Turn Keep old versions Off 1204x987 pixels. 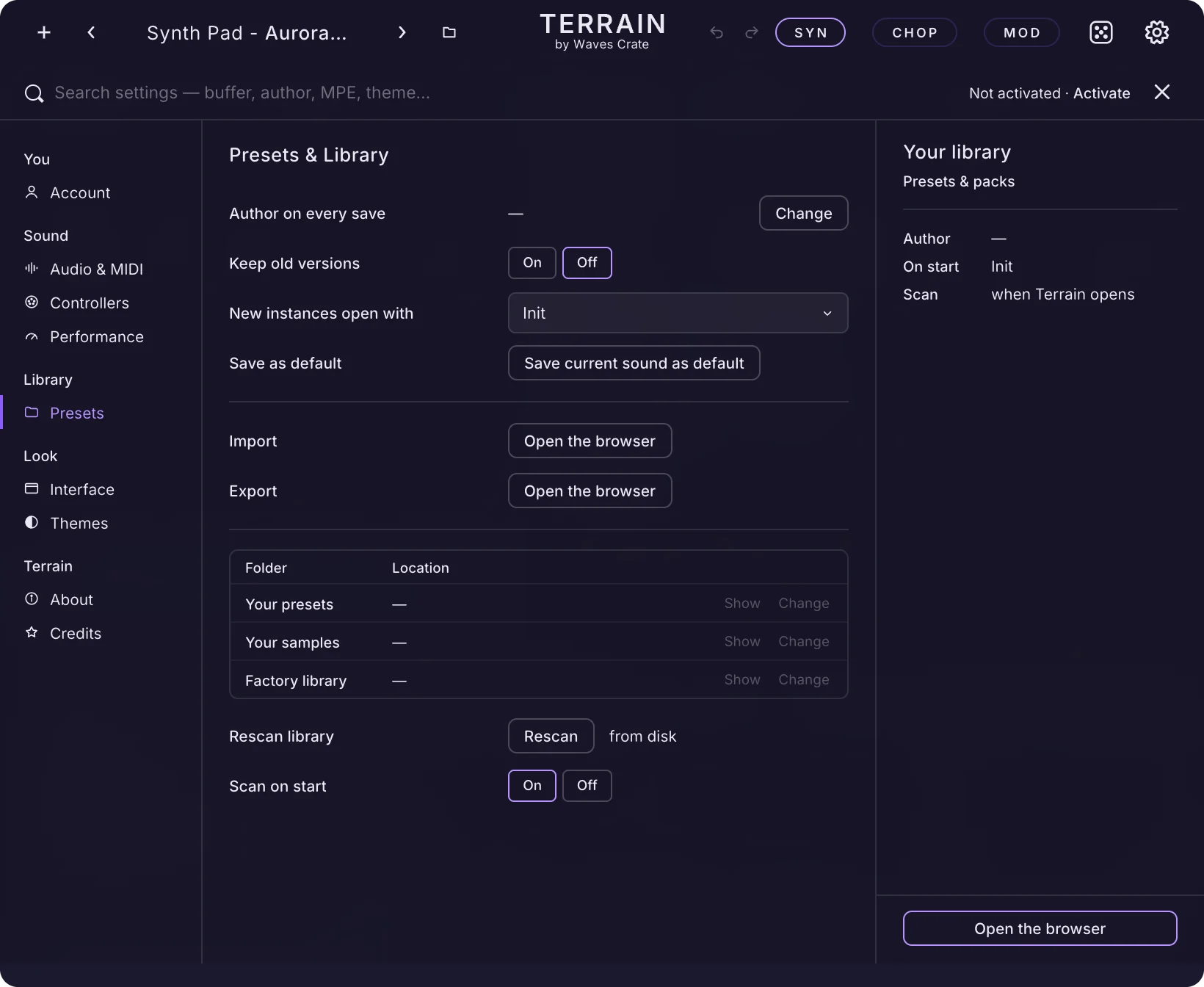click(587, 263)
